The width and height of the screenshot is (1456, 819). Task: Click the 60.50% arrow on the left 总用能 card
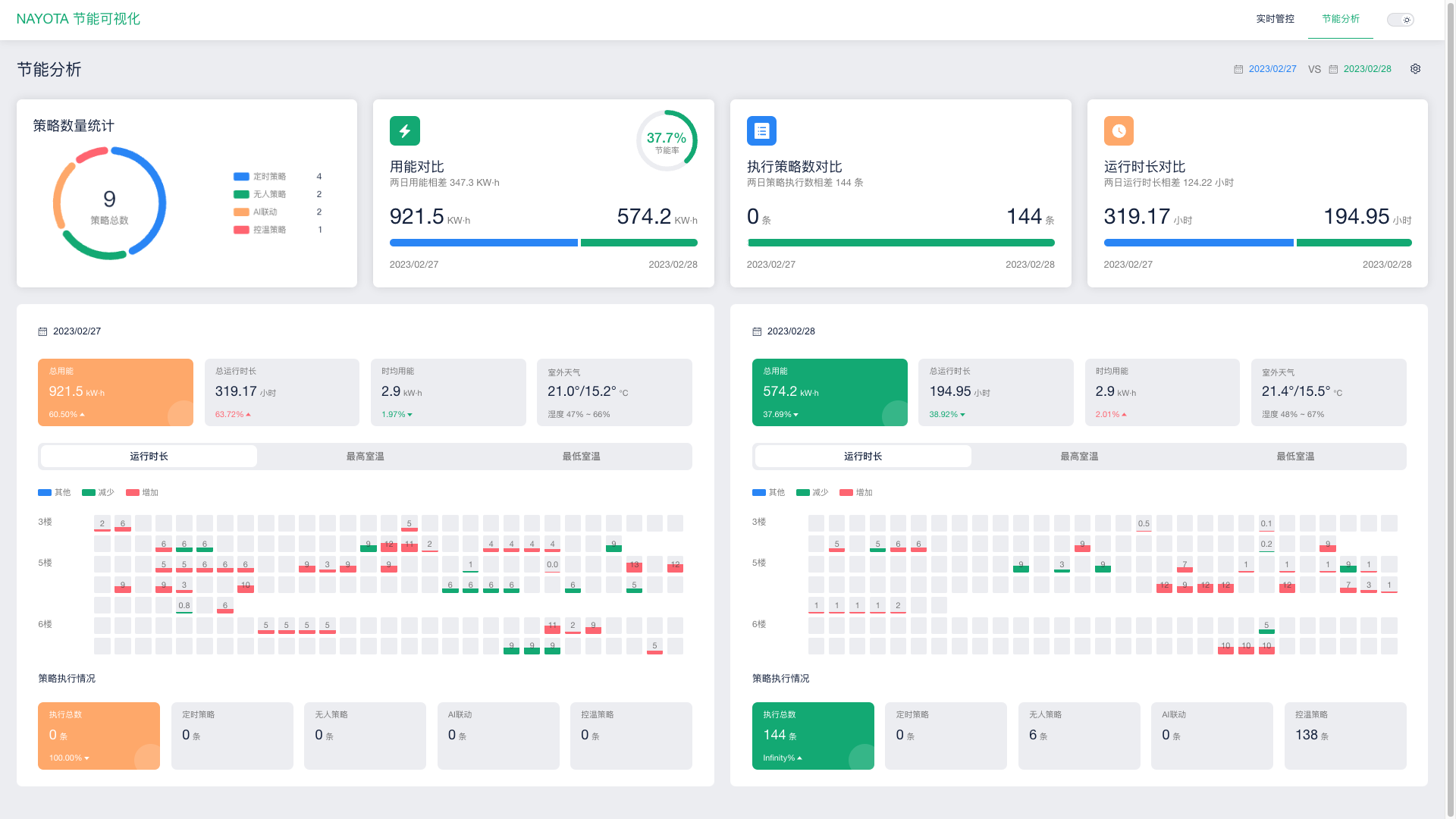[x=82, y=415]
